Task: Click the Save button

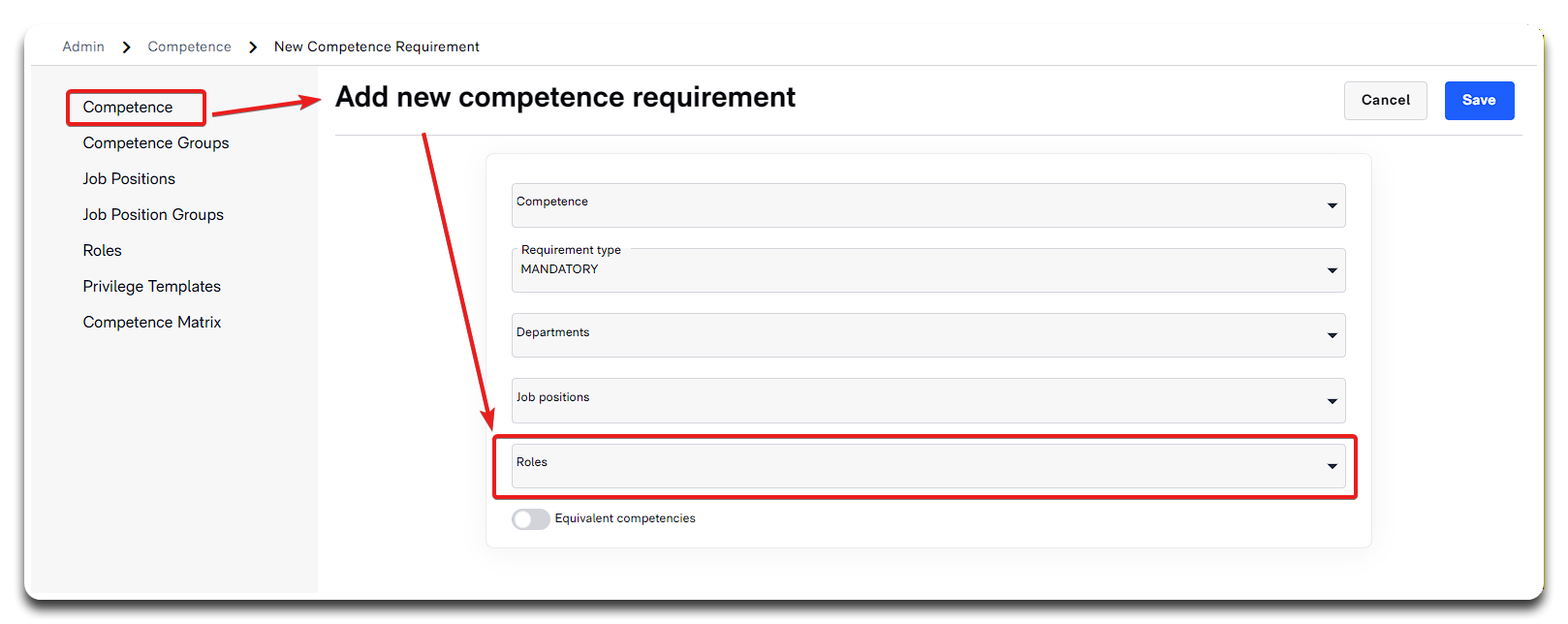Action: pos(1479,101)
